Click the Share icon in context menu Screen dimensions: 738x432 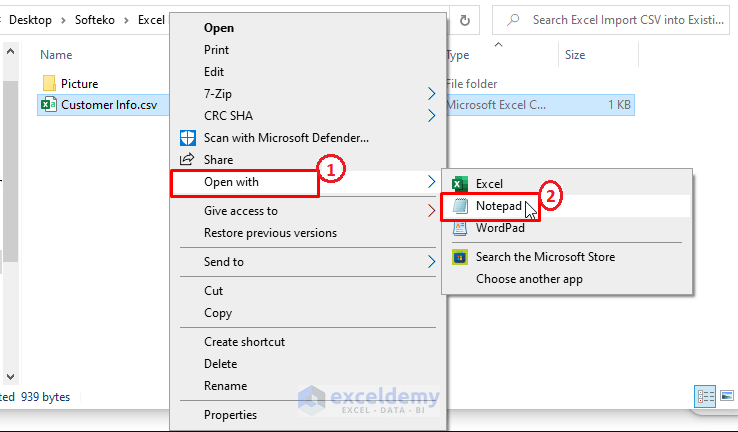click(x=186, y=159)
